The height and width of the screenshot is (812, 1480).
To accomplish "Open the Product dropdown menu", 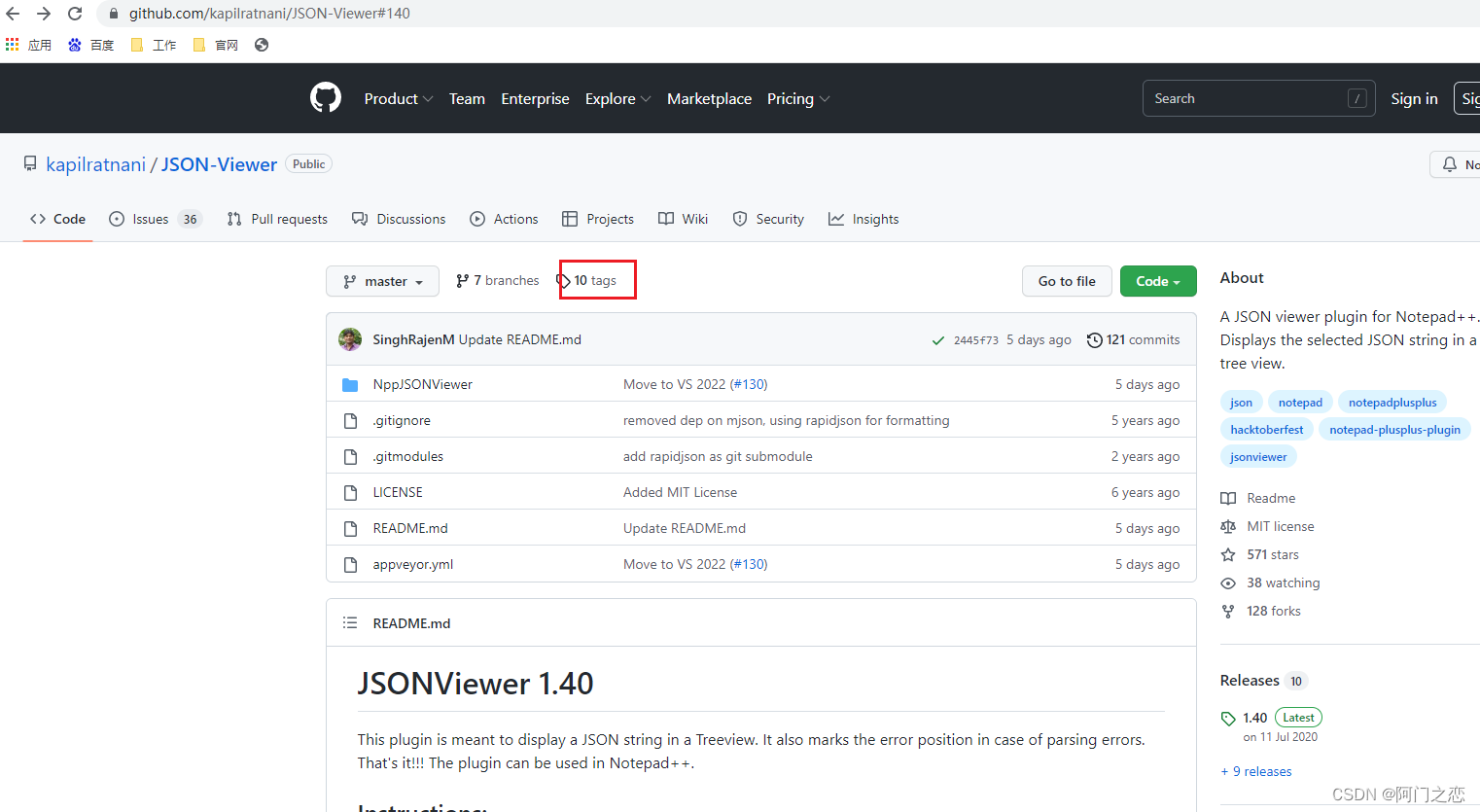I will tap(399, 99).
